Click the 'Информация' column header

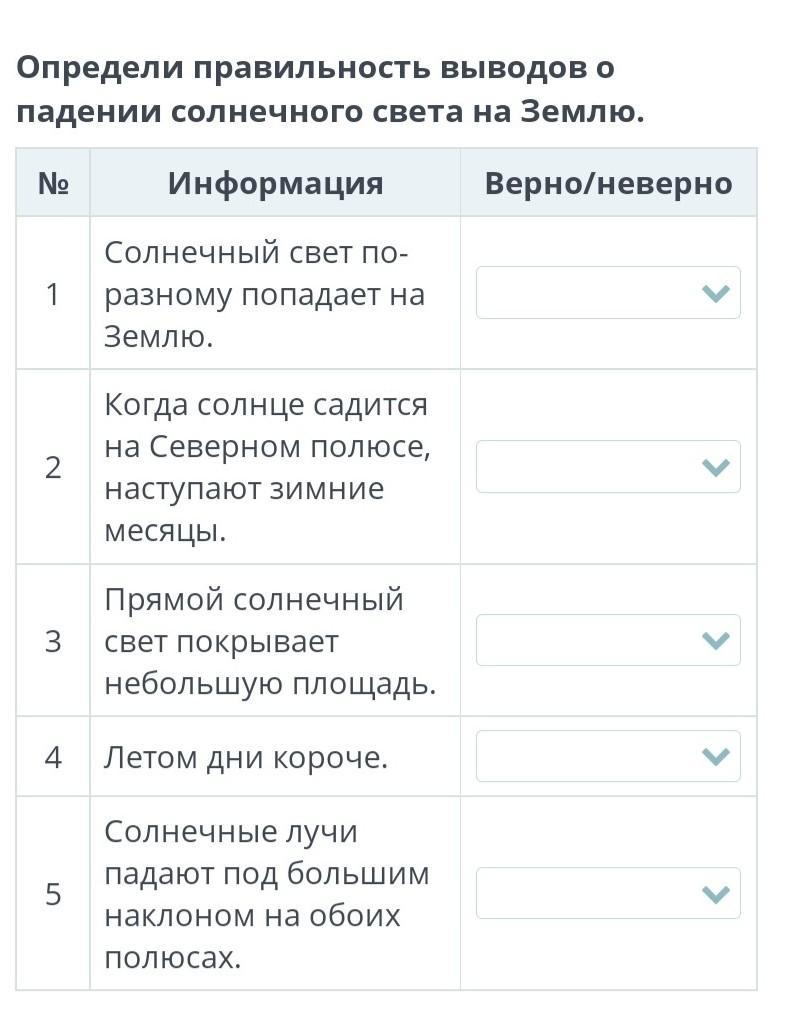[x=276, y=183]
